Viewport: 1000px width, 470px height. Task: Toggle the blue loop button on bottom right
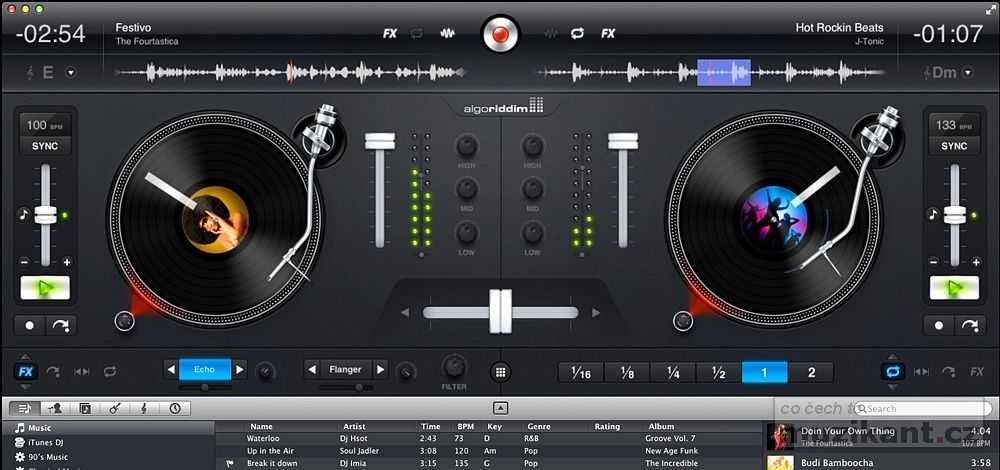point(892,371)
